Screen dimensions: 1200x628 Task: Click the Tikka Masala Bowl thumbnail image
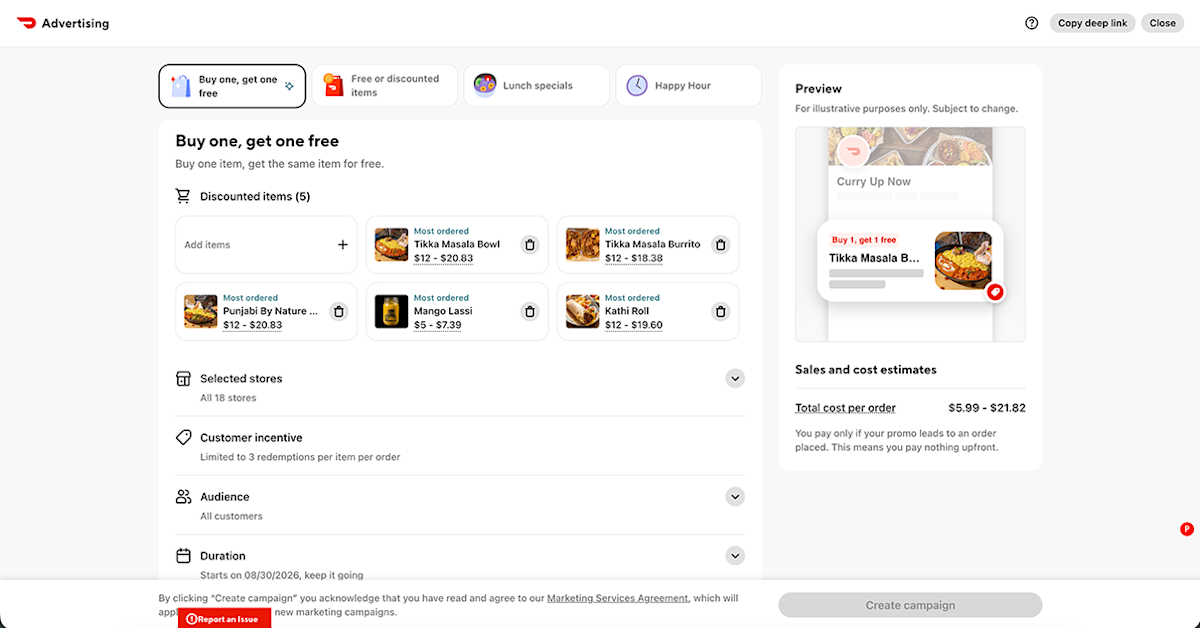click(x=391, y=245)
